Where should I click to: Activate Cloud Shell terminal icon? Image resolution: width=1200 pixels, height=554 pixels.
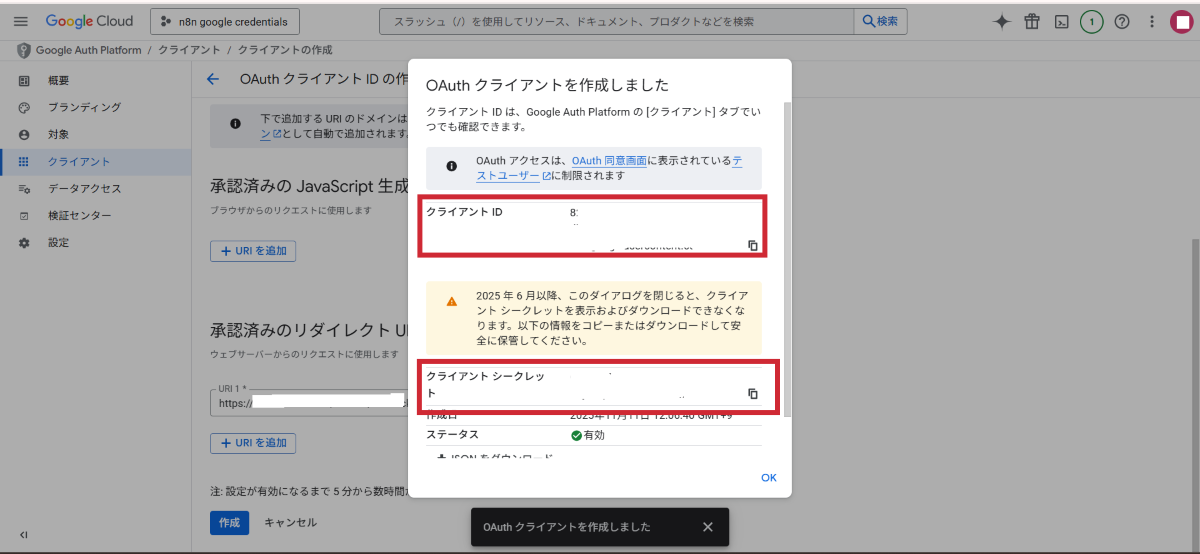pos(1062,21)
